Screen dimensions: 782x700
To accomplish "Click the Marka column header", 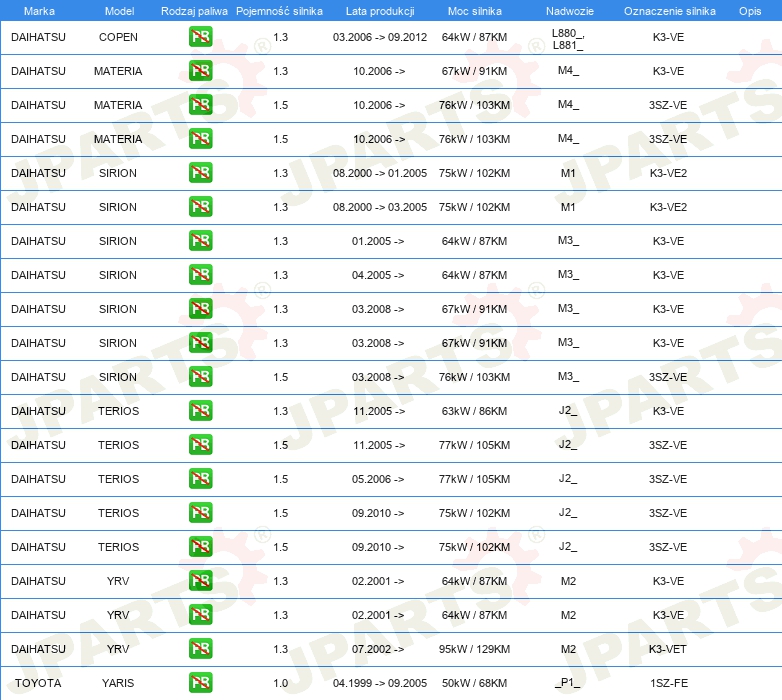I will pos(39,11).
